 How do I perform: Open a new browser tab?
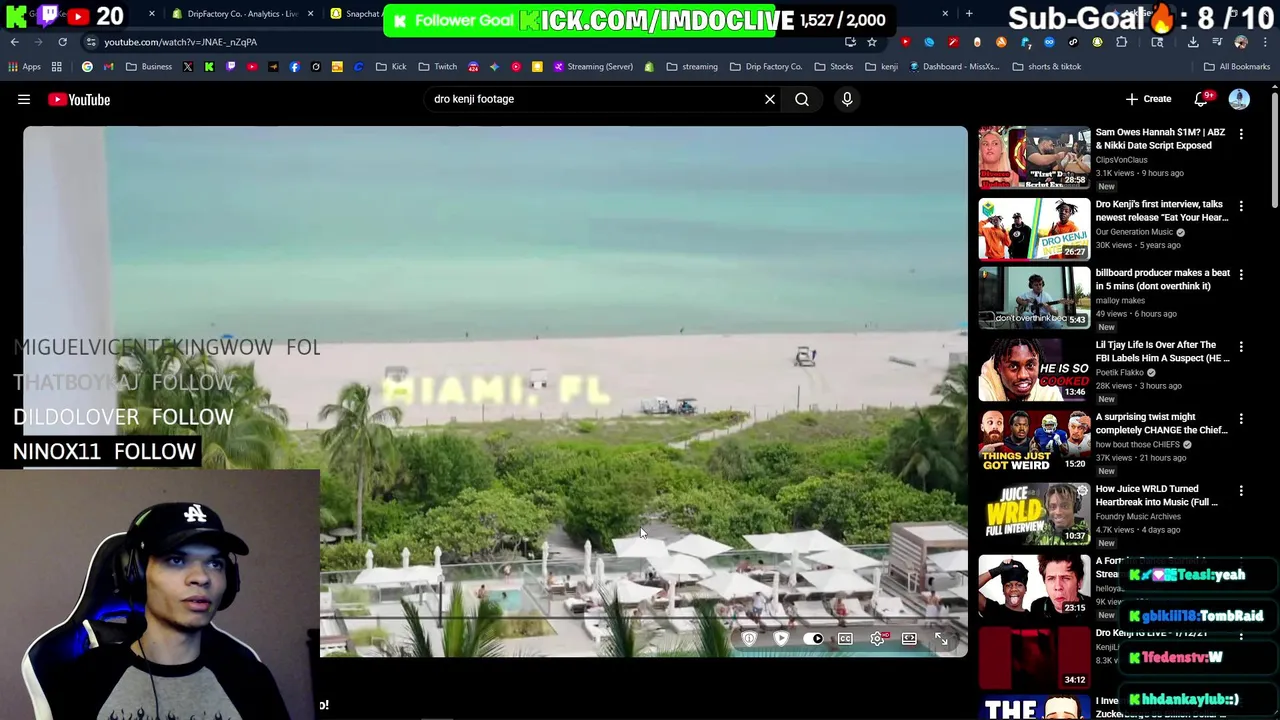coord(969,14)
